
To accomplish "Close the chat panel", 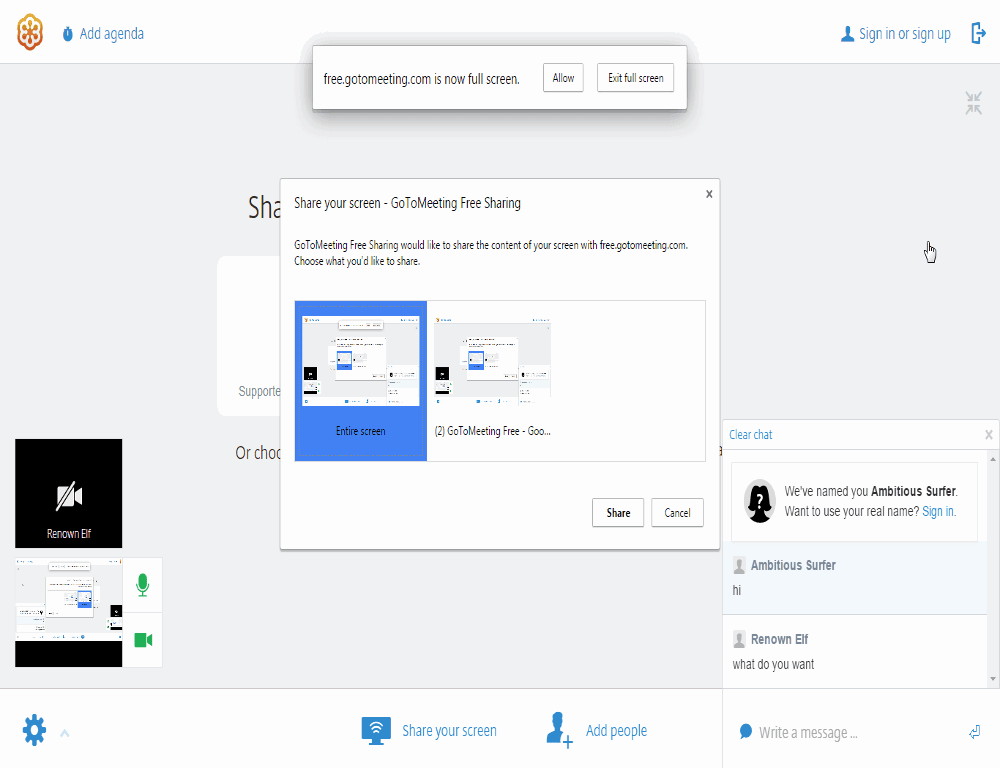I will tap(989, 435).
